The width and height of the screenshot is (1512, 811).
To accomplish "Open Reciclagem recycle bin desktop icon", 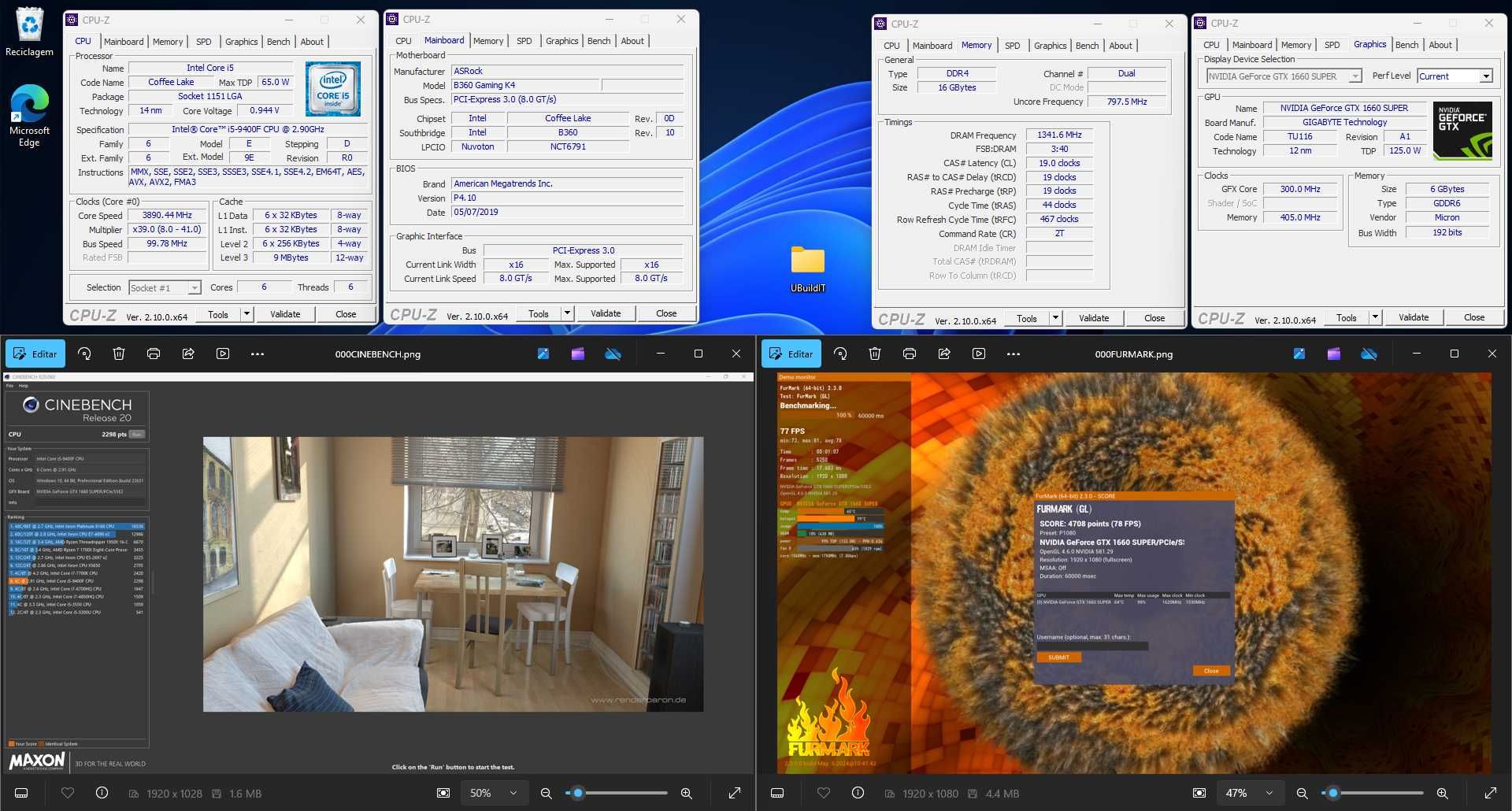I will [x=29, y=33].
